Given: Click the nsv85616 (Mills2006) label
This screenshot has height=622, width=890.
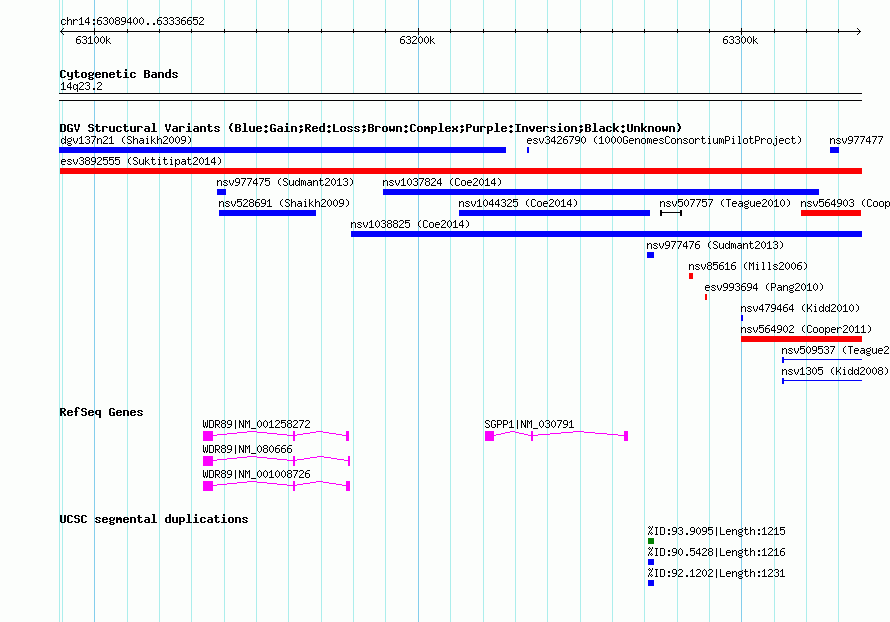Looking at the screenshot, I should (748, 266).
